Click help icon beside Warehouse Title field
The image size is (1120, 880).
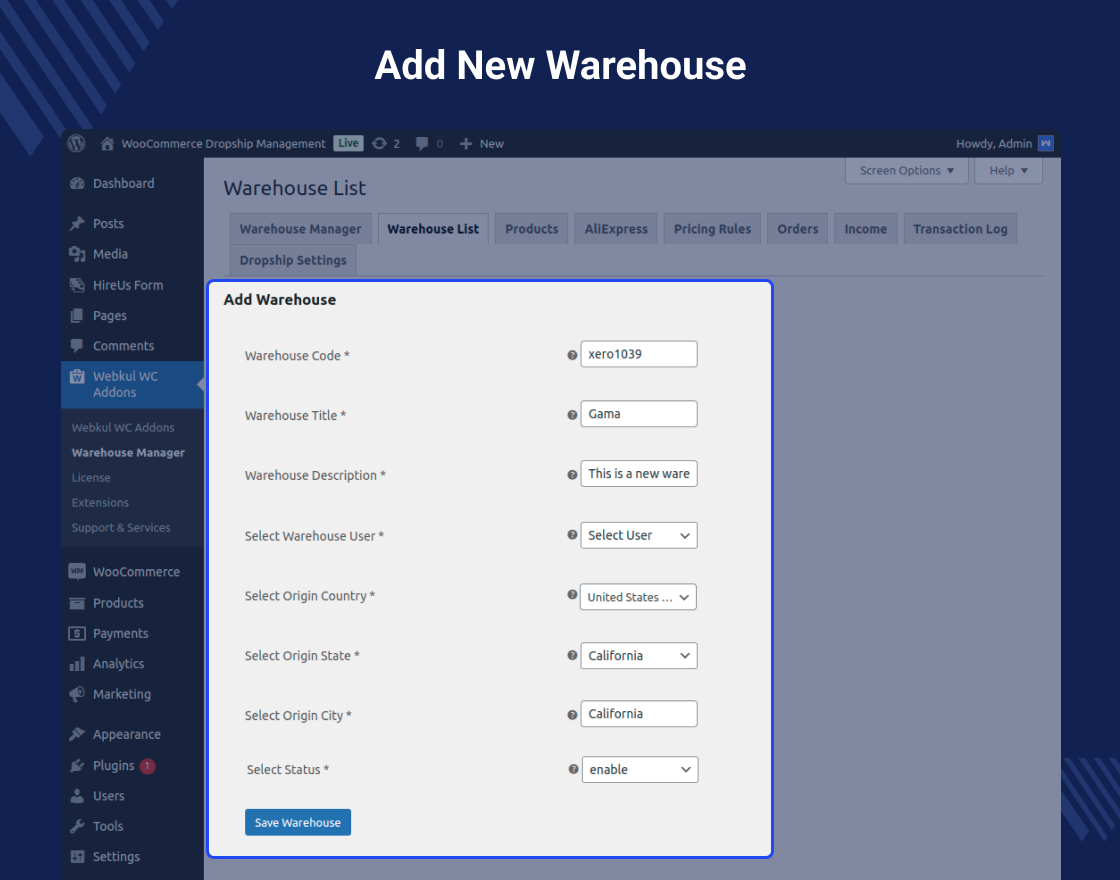click(x=572, y=415)
